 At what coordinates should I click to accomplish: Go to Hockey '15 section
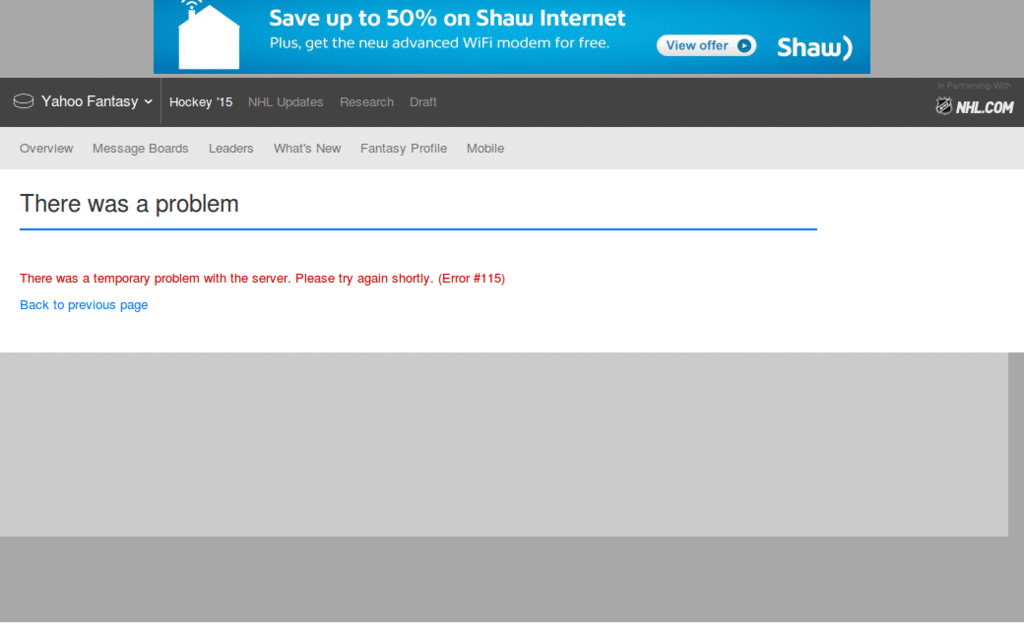[200, 102]
